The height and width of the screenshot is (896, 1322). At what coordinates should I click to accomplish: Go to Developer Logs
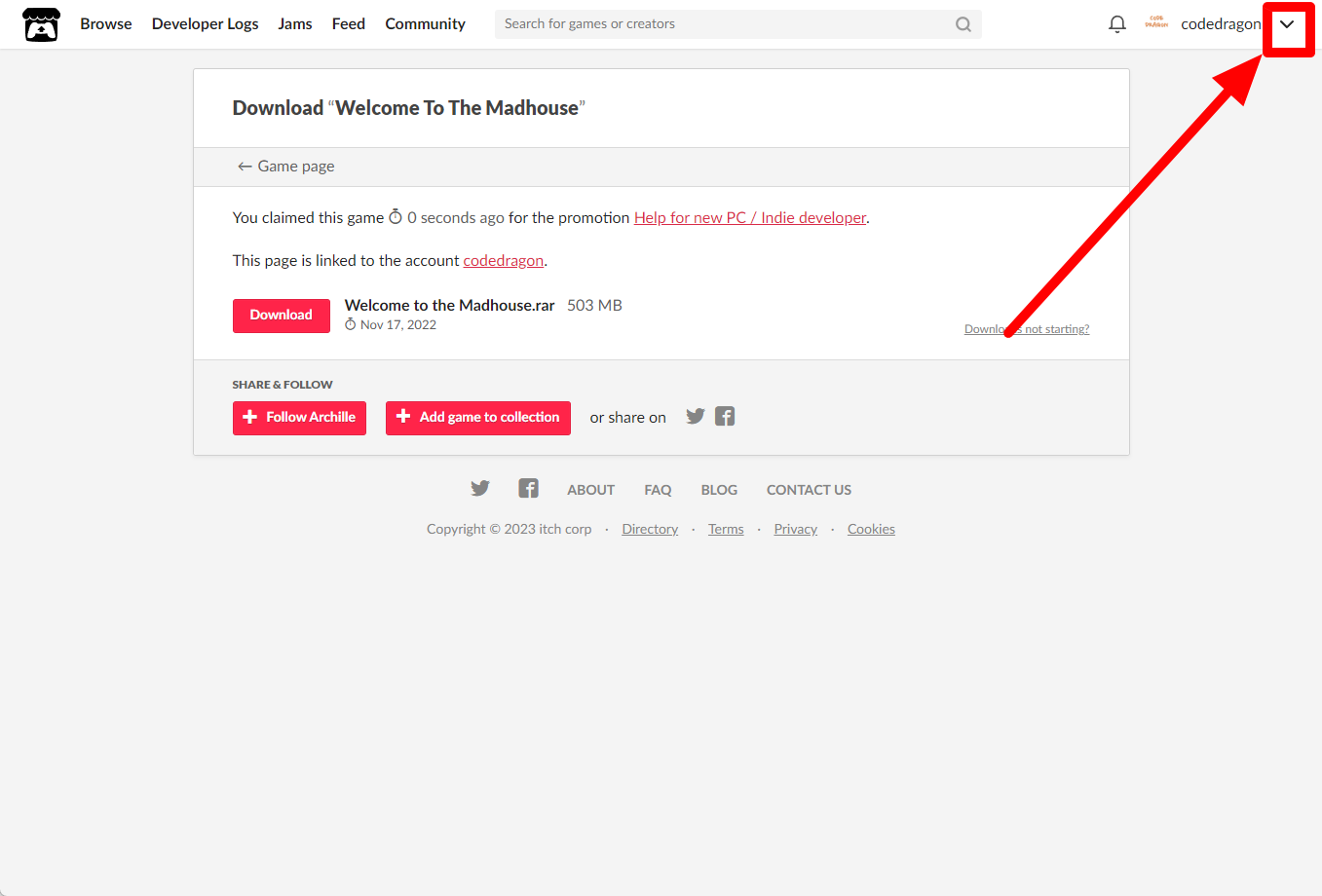tap(206, 24)
